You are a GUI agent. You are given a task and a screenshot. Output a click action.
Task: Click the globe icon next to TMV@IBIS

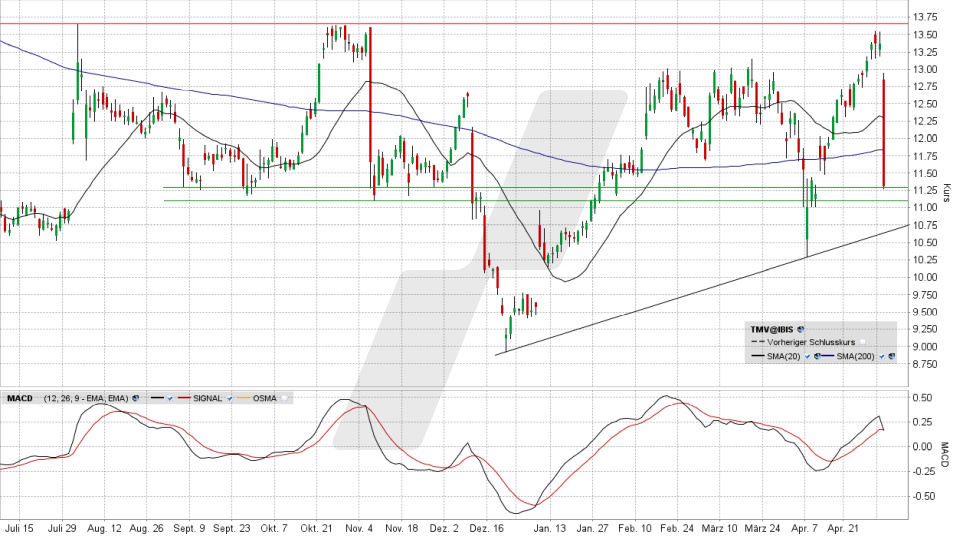pos(801,328)
